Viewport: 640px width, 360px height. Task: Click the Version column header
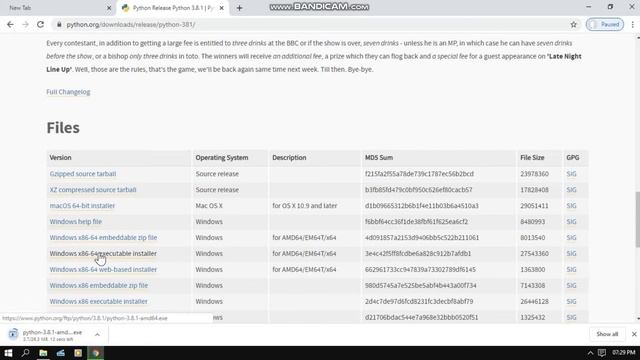click(60, 157)
